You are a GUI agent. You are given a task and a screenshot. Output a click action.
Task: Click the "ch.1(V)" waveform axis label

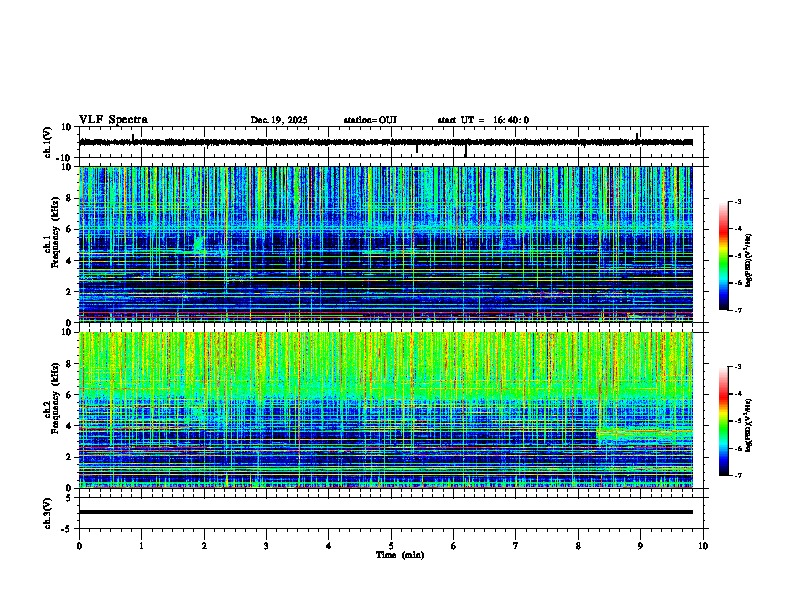[48, 142]
